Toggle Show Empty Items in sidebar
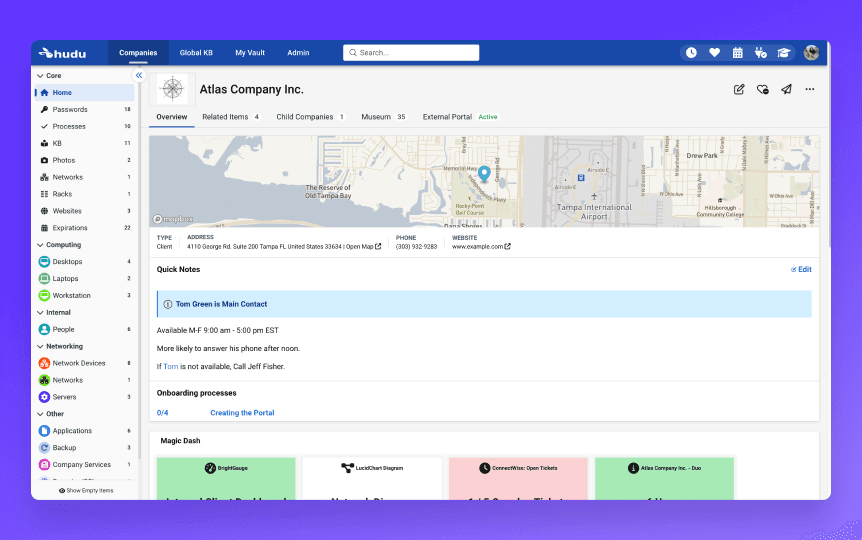The width and height of the screenshot is (862, 540). [x=86, y=491]
